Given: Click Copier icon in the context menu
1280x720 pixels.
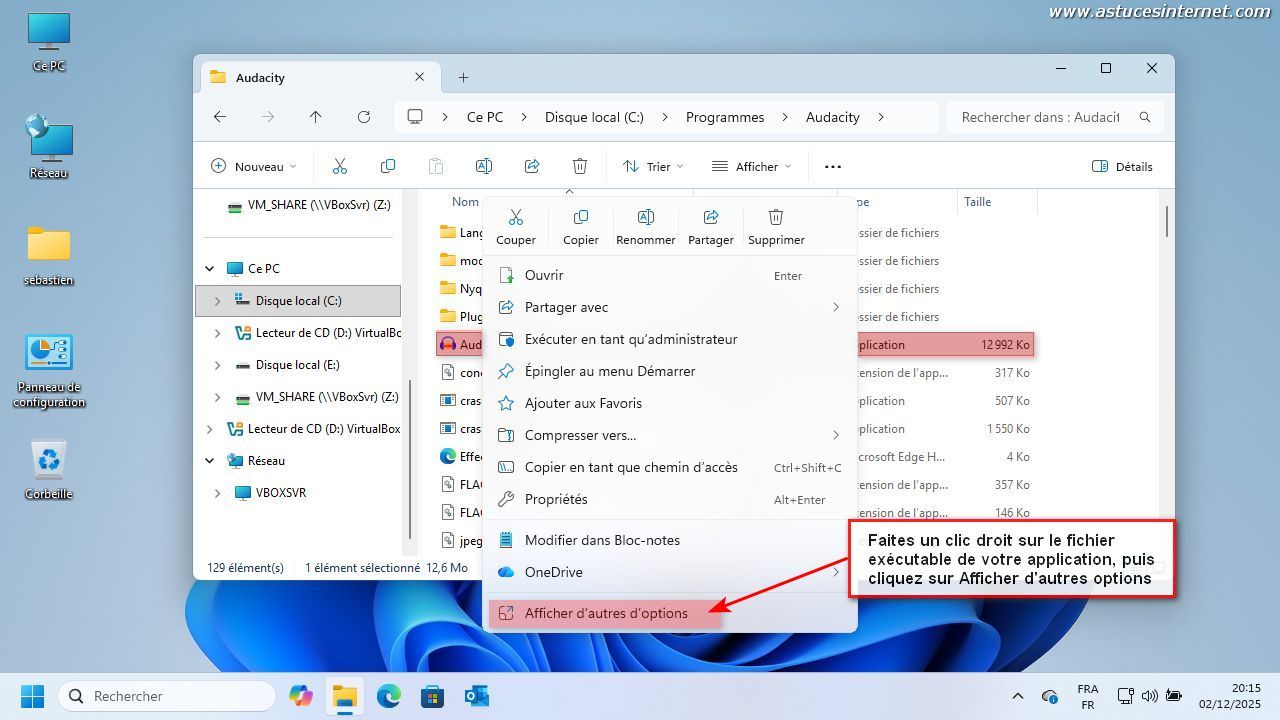Looking at the screenshot, I should 580,218.
